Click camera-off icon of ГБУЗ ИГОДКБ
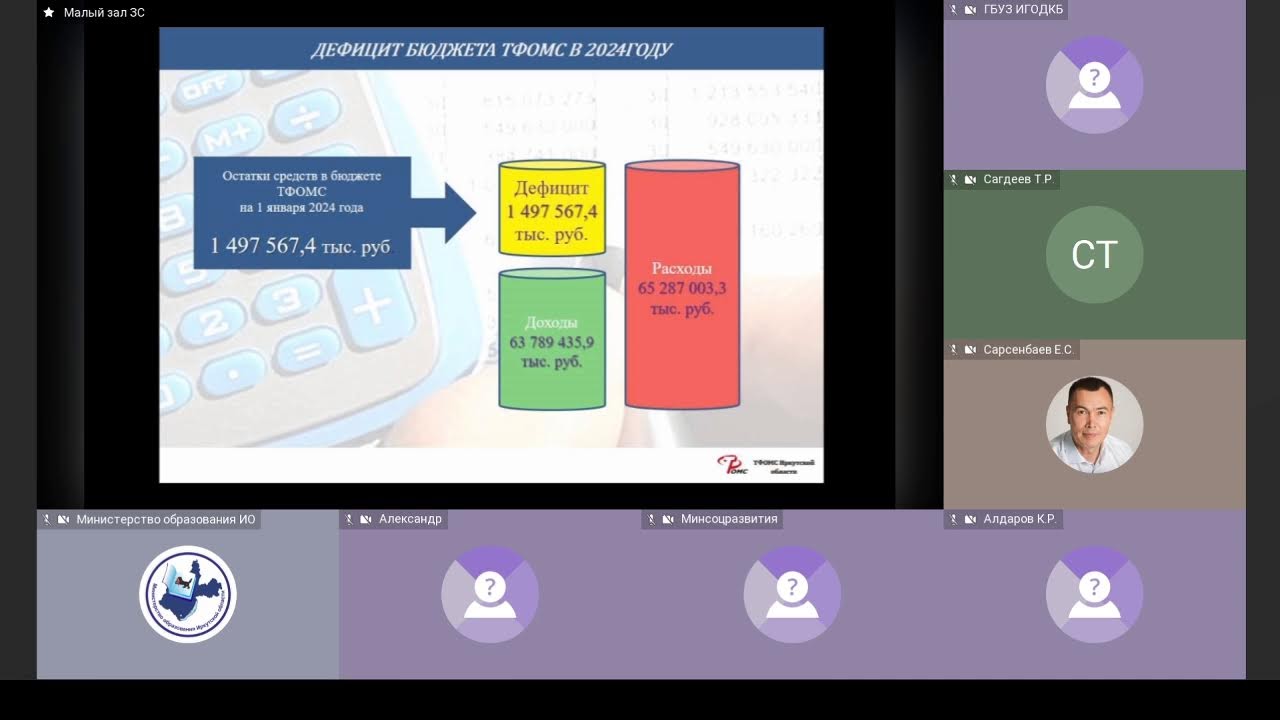This screenshot has width=1280, height=720. tap(970, 10)
